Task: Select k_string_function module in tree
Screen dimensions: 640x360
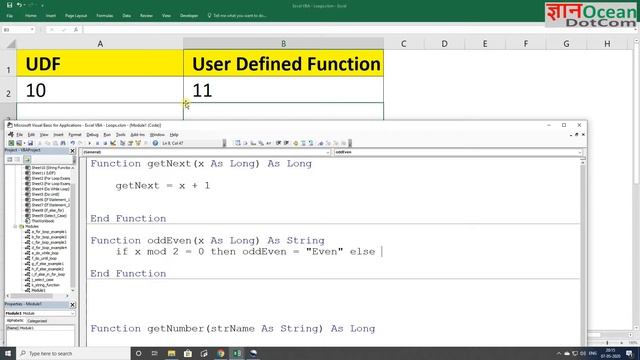Action: pyautogui.click(x=45, y=285)
